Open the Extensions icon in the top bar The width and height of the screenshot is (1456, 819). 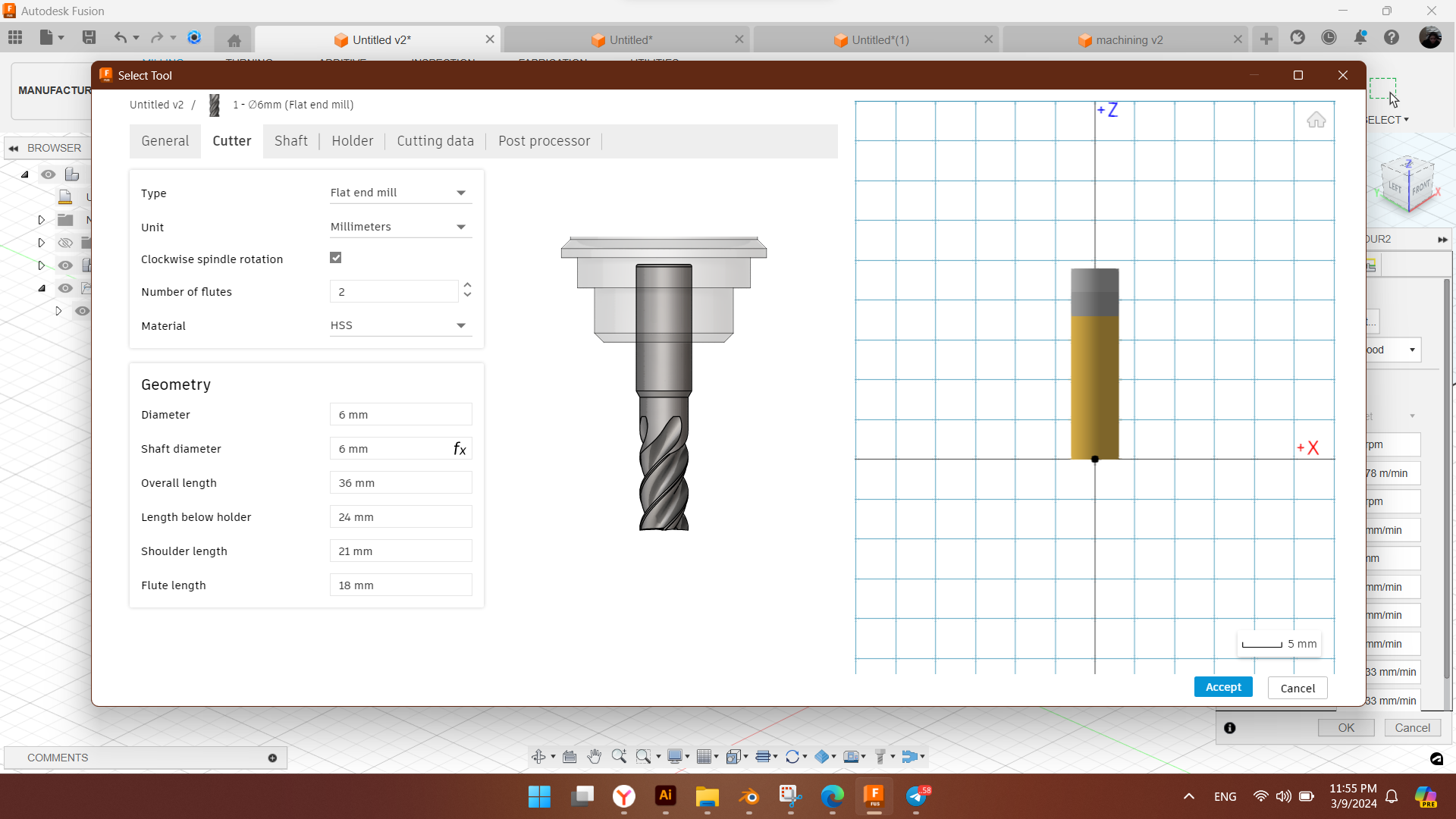pyautogui.click(x=1298, y=37)
